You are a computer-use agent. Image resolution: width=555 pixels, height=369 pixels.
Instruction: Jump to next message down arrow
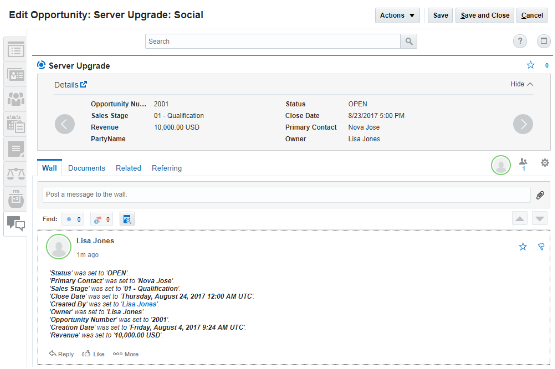click(540, 219)
